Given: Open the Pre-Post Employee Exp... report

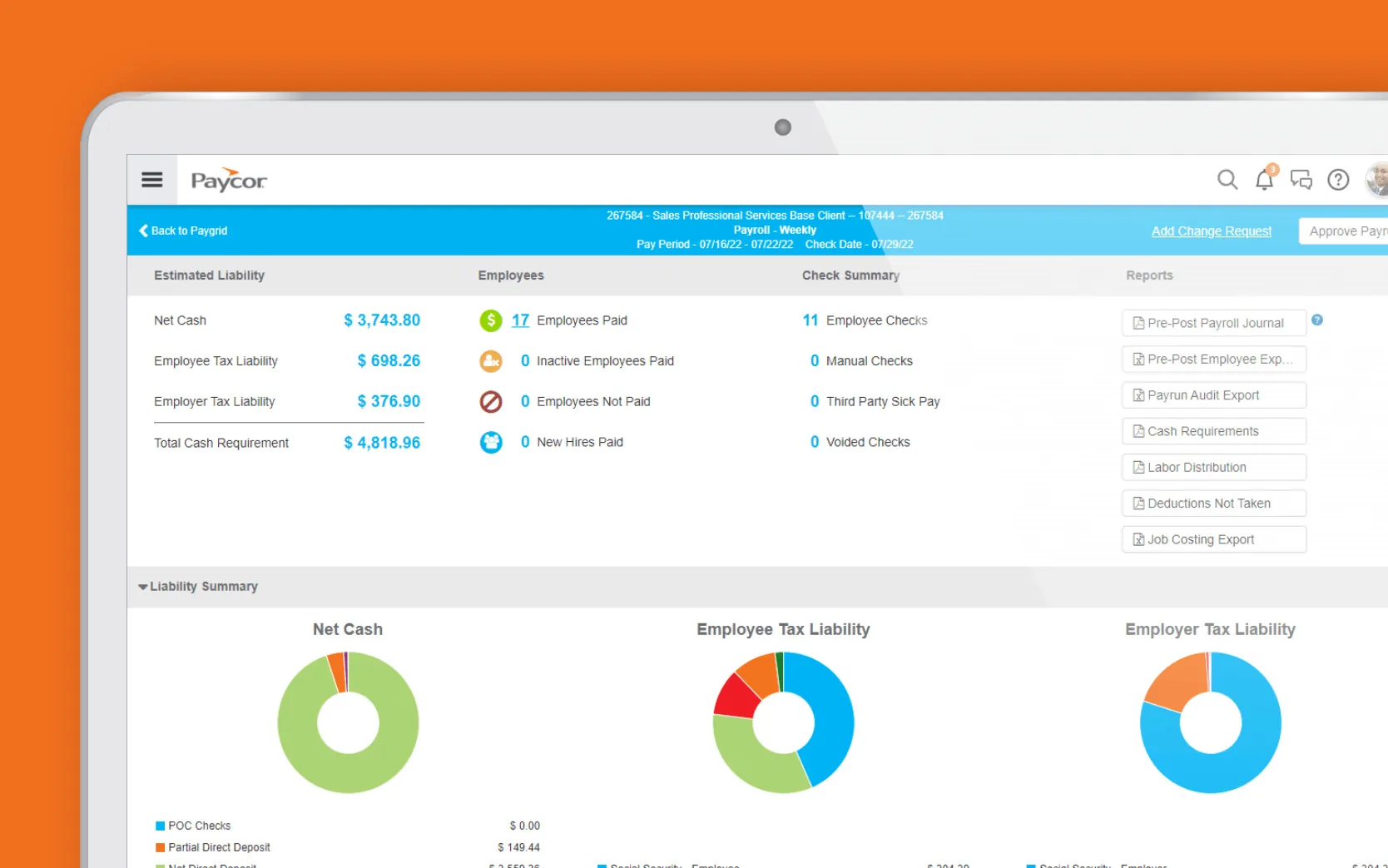Looking at the screenshot, I should (1214, 359).
